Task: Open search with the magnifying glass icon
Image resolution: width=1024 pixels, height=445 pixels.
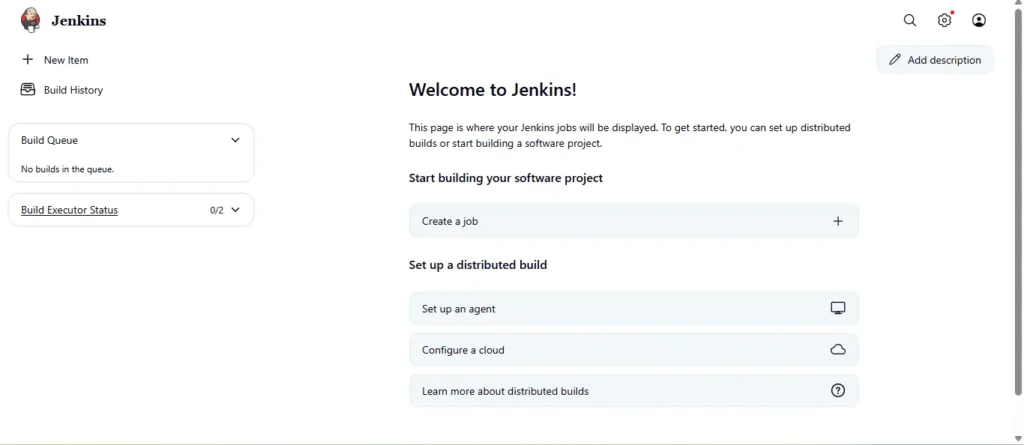Action: [910, 20]
